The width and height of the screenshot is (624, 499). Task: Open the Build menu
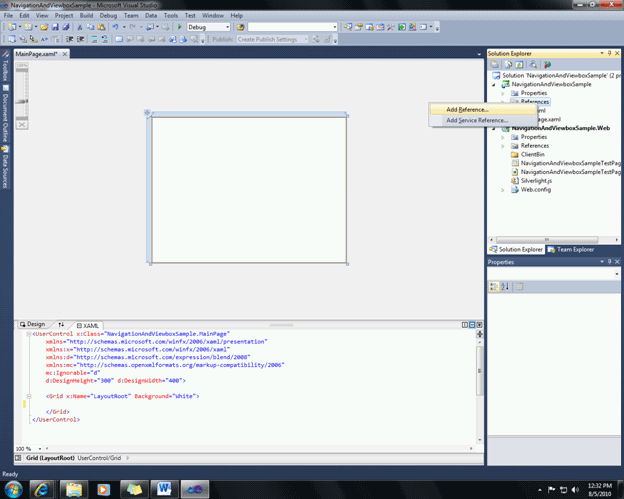pyautogui.click(x=87, y=16)
